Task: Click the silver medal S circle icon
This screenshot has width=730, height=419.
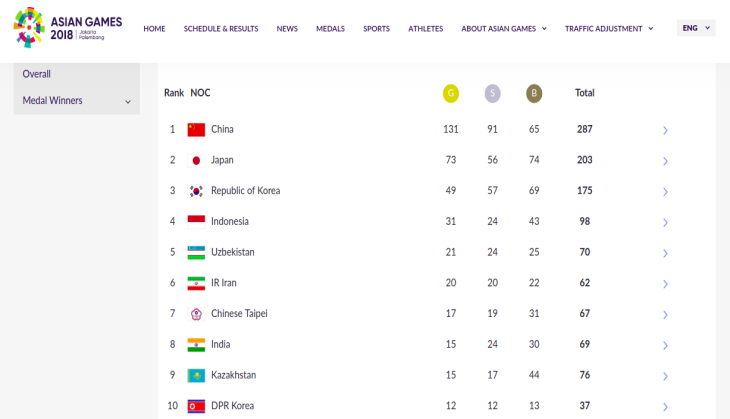Action: (492, 93)
